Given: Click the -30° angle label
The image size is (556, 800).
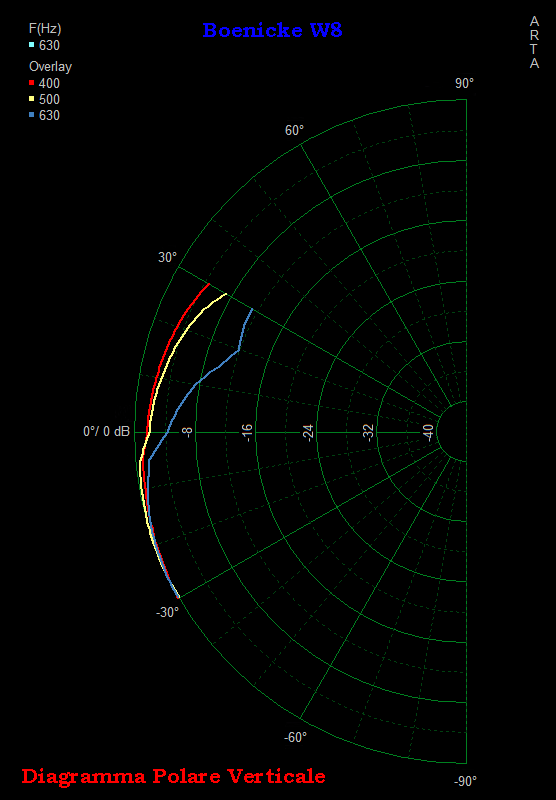Looking at the screenshot, I should click(167, 612).
